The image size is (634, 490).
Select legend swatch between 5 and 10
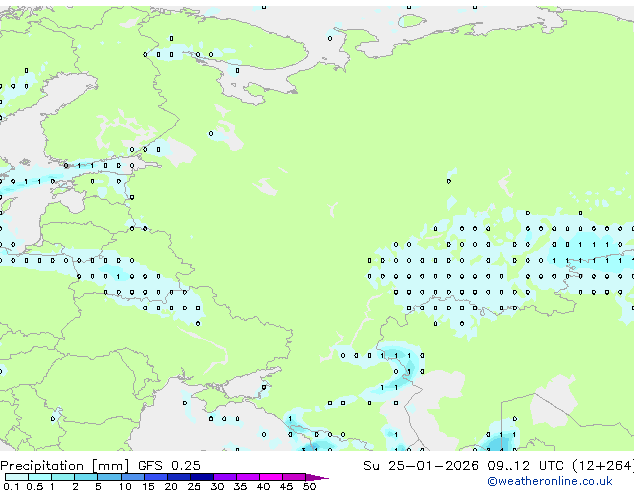pos(109,477)
